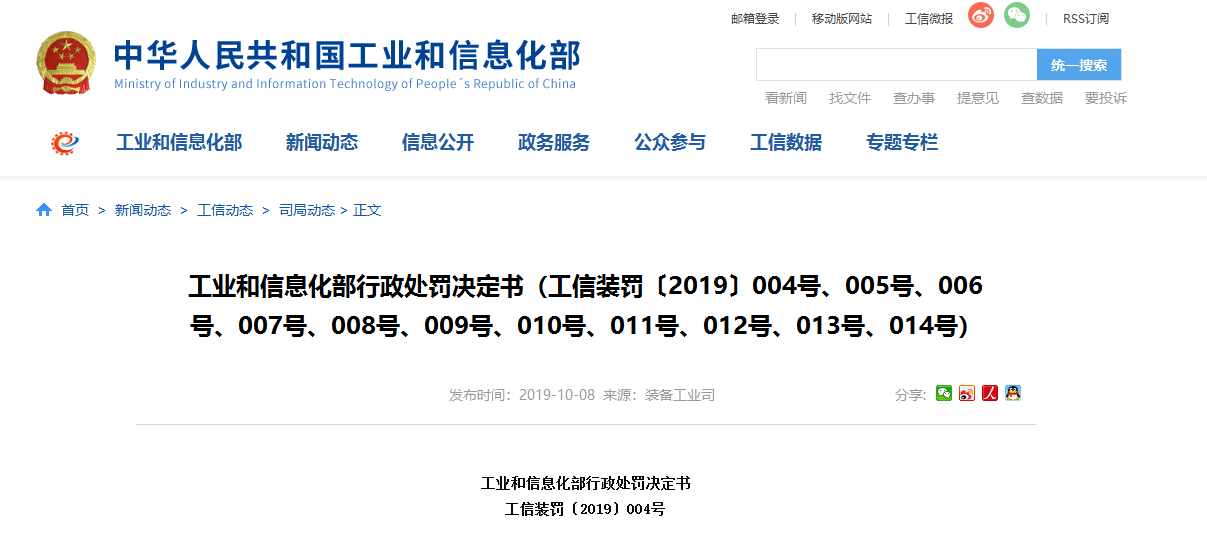The width and height of the screenshot is (1207, 540).
Task: Click source 装备工业司 text
Action: 680,395
